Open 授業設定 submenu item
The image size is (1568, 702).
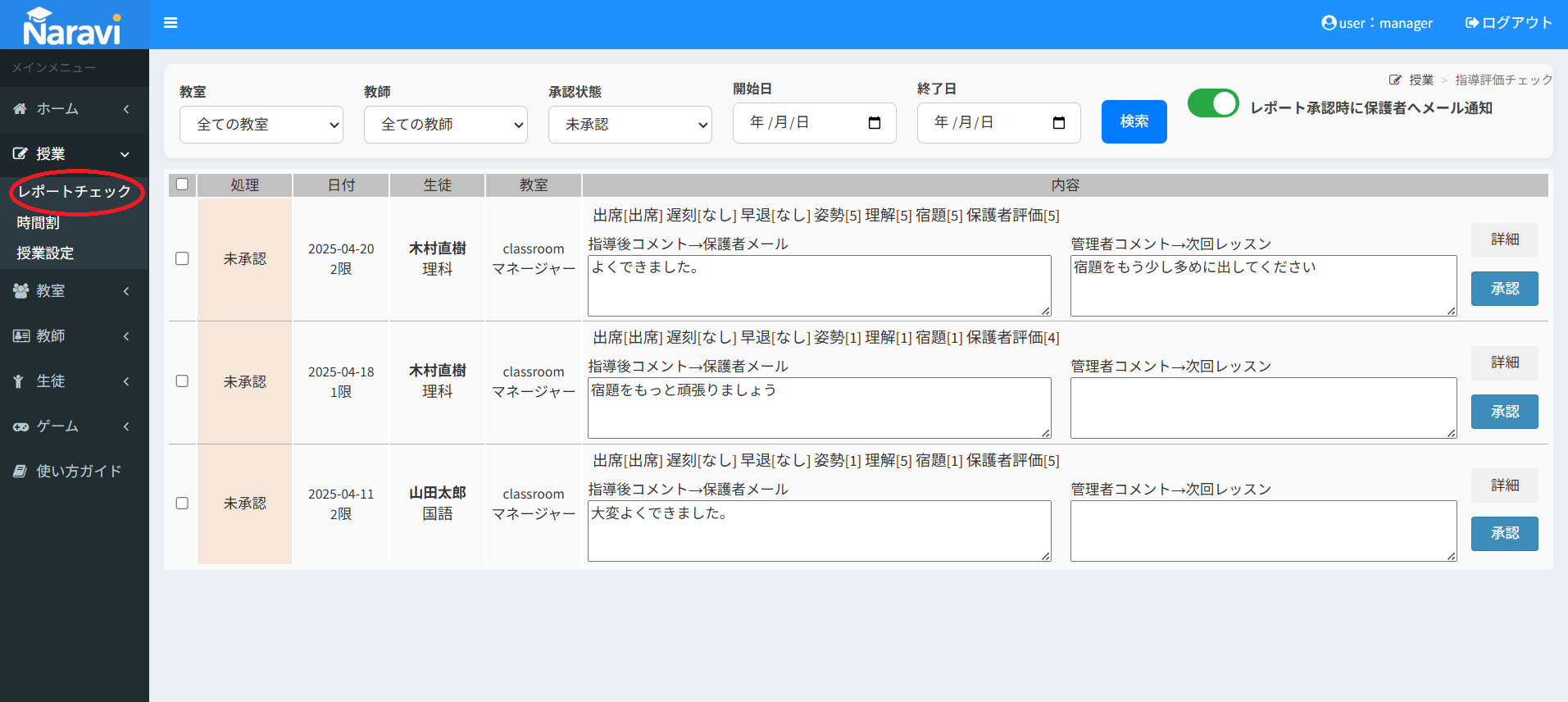tap(45, 253)
